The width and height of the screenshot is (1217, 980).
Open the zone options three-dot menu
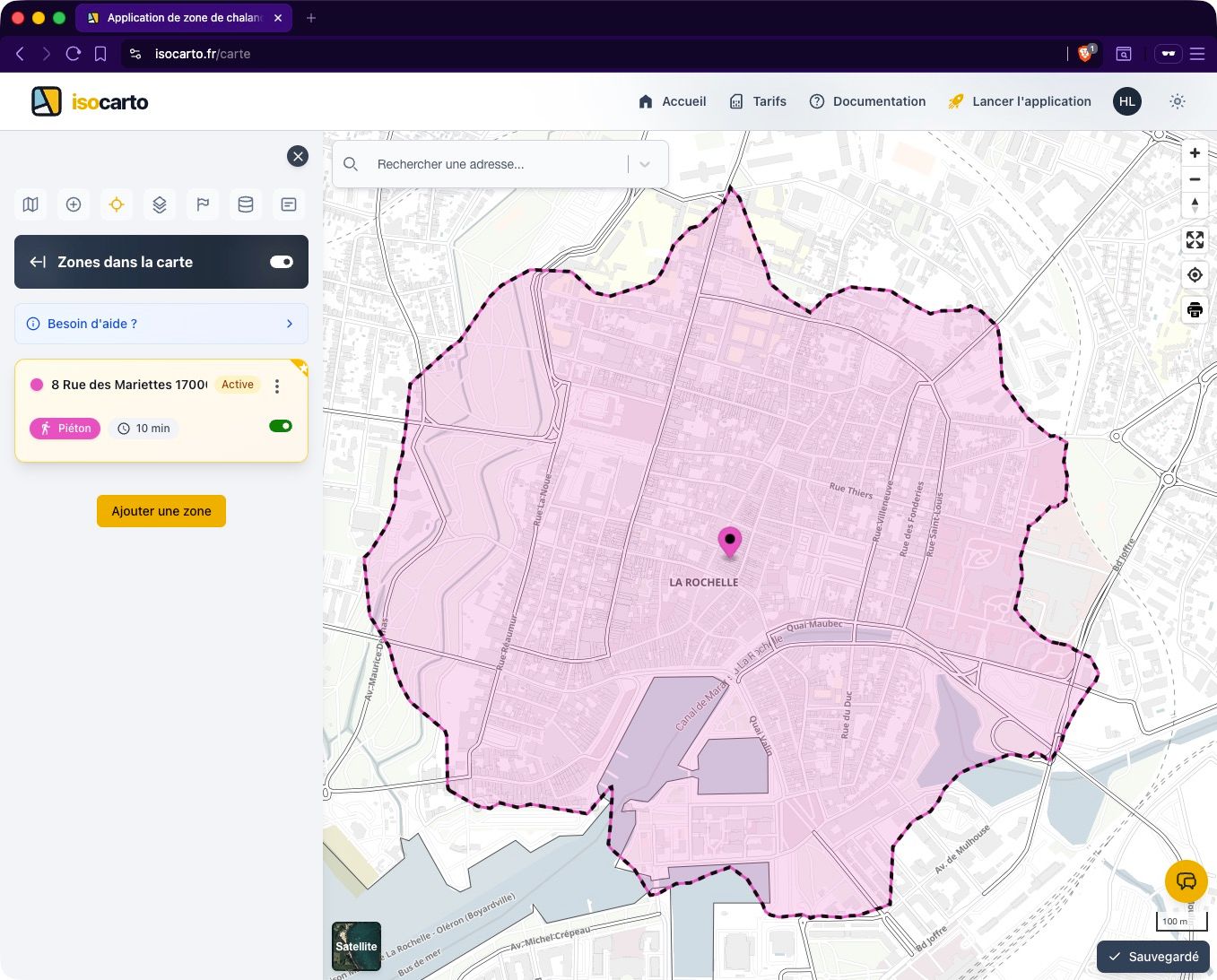pos(277,386)
